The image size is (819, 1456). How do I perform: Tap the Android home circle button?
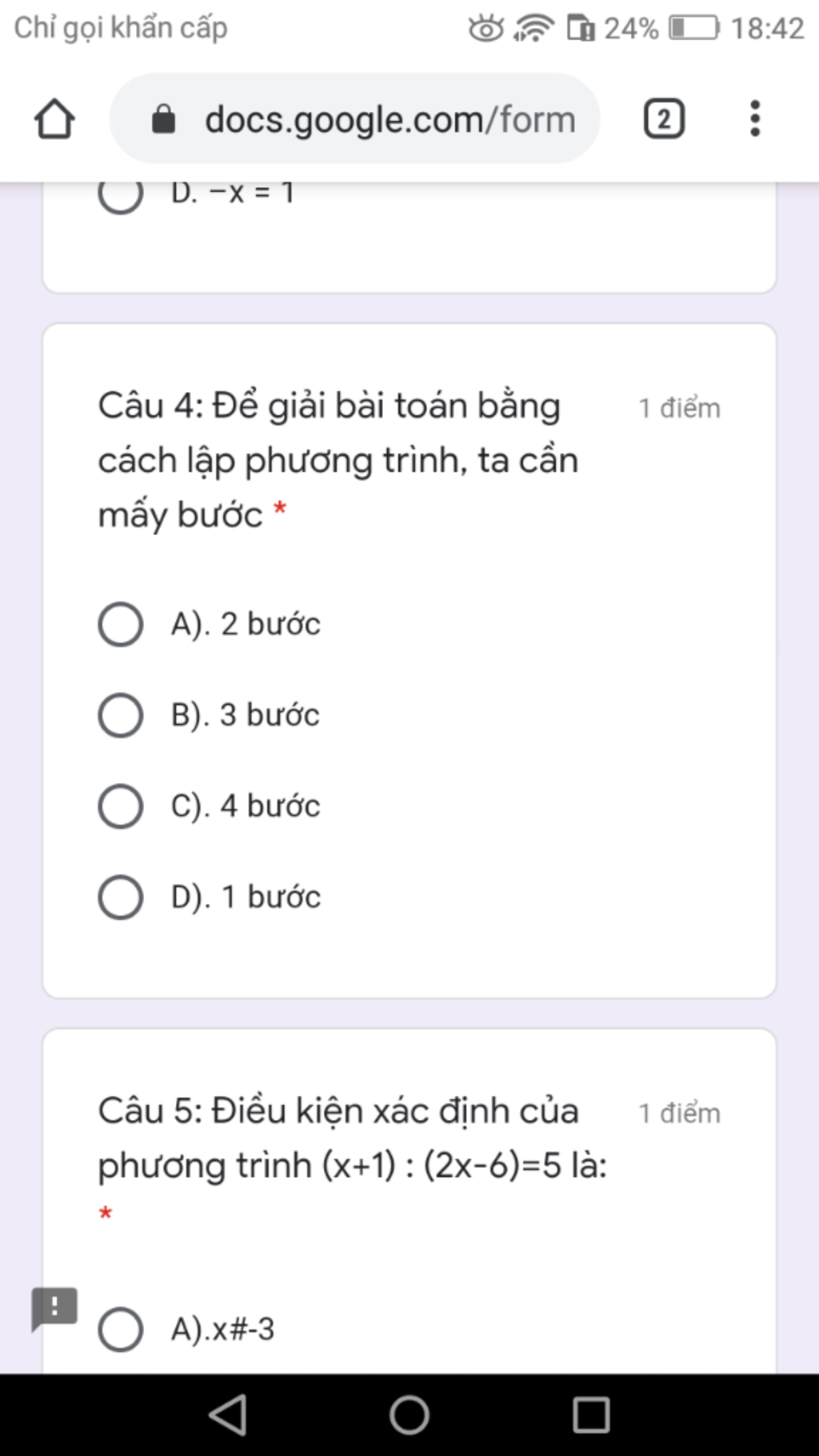click(x=409, y=1414)
